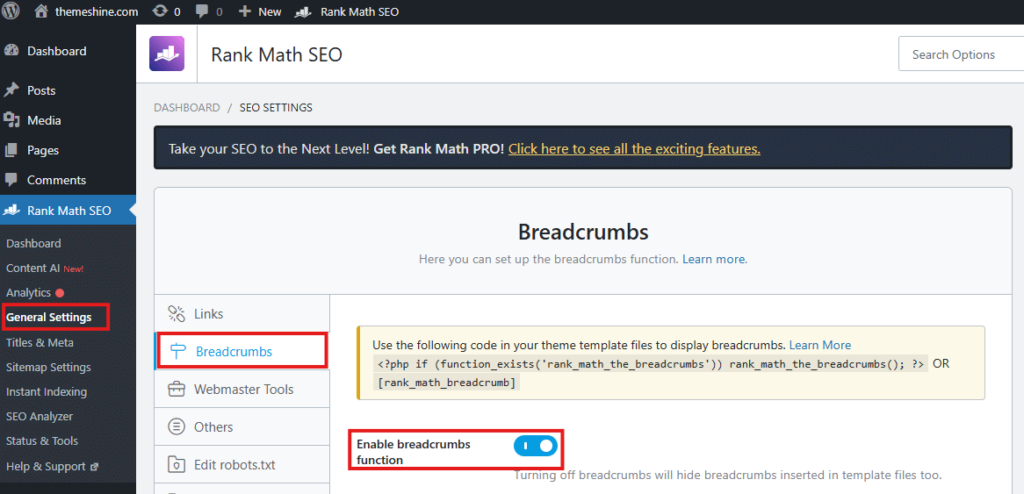Open Rank Math Dashboard submenu item
Screen dimensions: 1024x494
[x=33, y=244]
